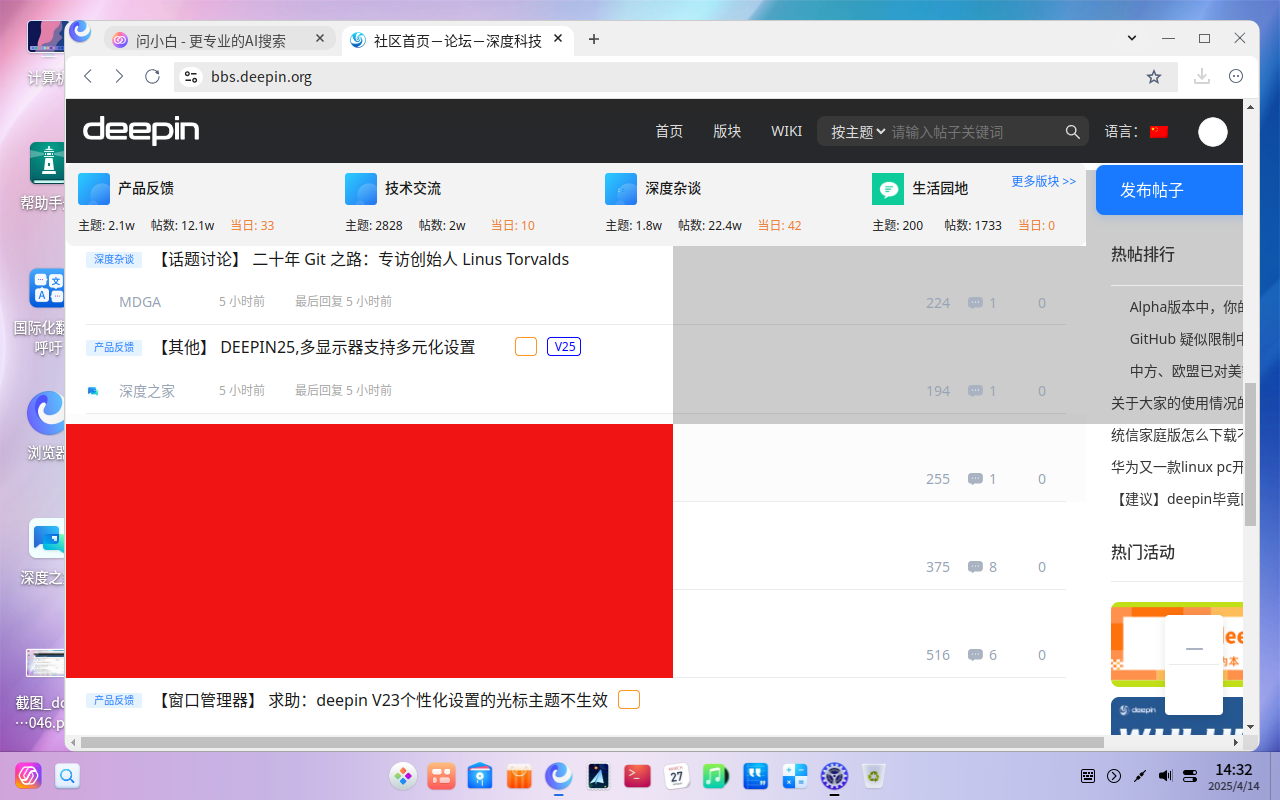This screenshot has height=800, width=1280.
Task: Open the tab search chevron in title bar
Action: point(1132,38)
